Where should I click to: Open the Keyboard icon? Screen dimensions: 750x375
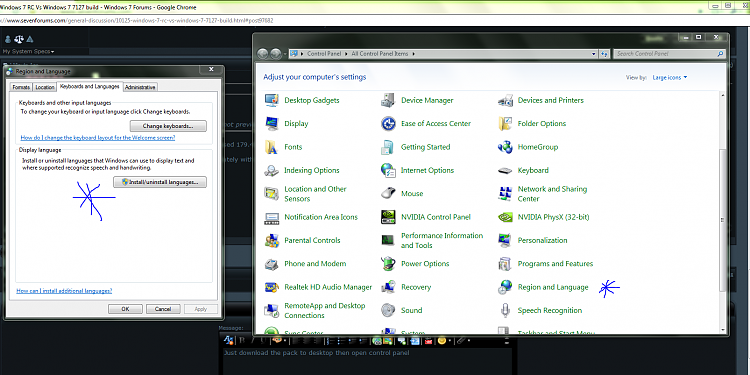505,170
